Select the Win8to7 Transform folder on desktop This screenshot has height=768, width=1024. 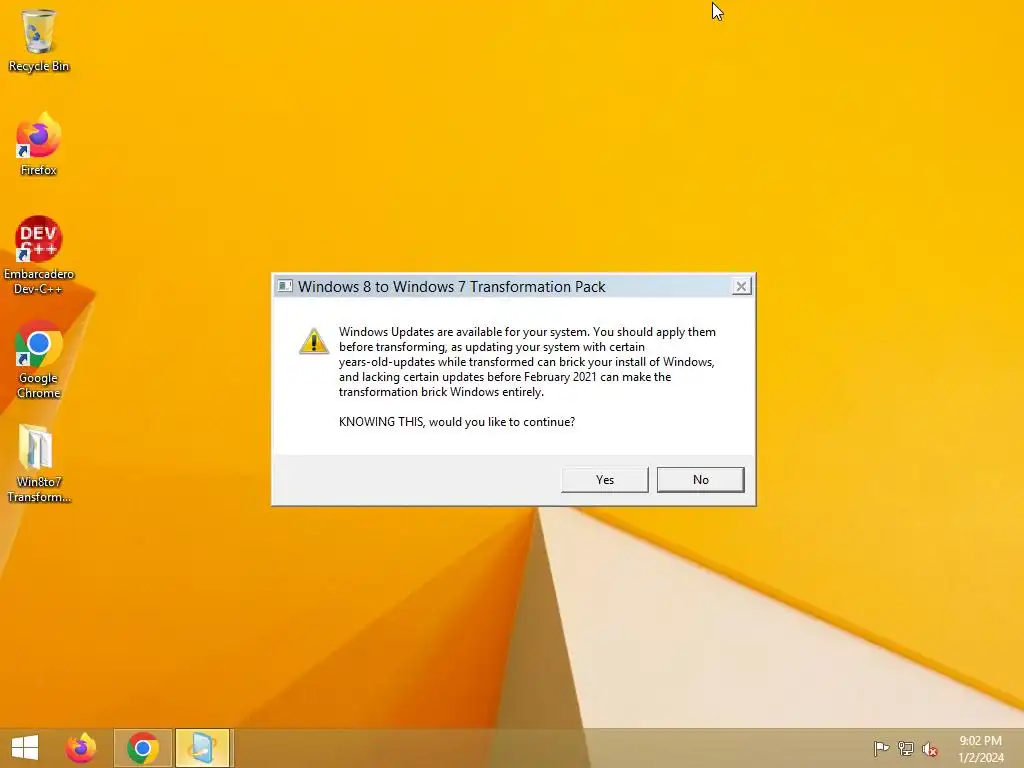point(39,464)
